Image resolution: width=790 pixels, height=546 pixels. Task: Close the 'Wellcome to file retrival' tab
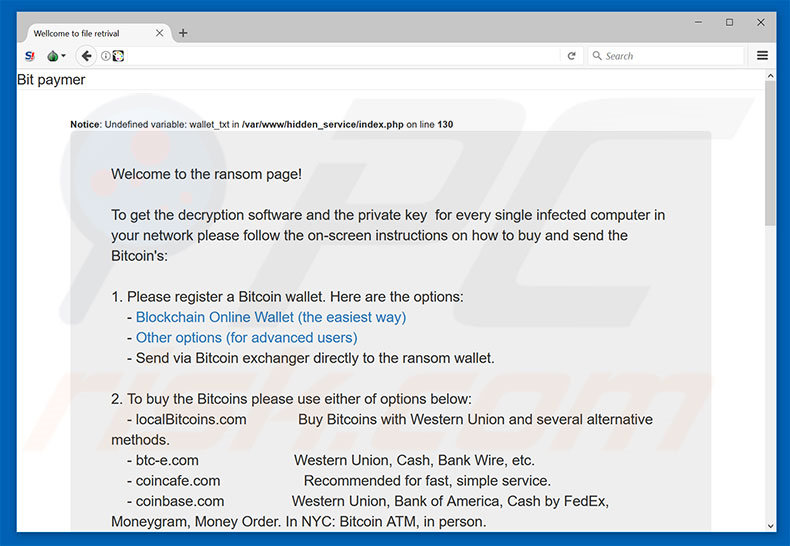[x=159, y=33]
